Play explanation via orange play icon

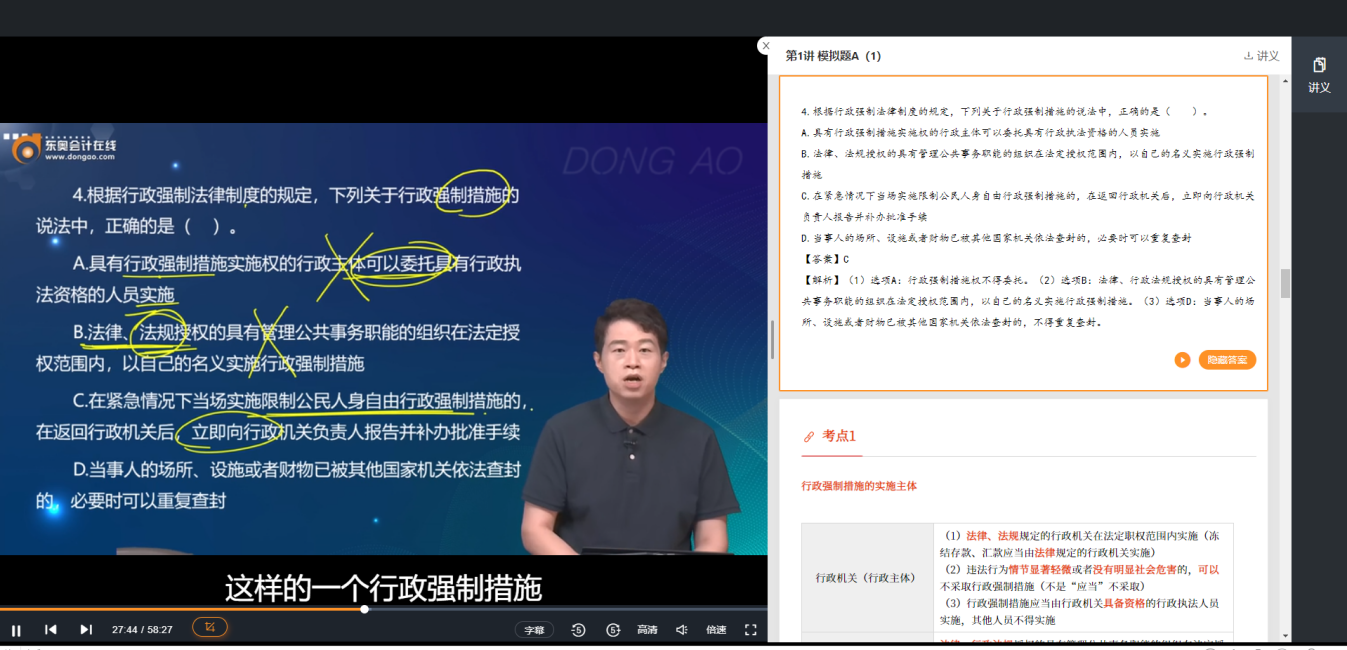coord(1182,360)
